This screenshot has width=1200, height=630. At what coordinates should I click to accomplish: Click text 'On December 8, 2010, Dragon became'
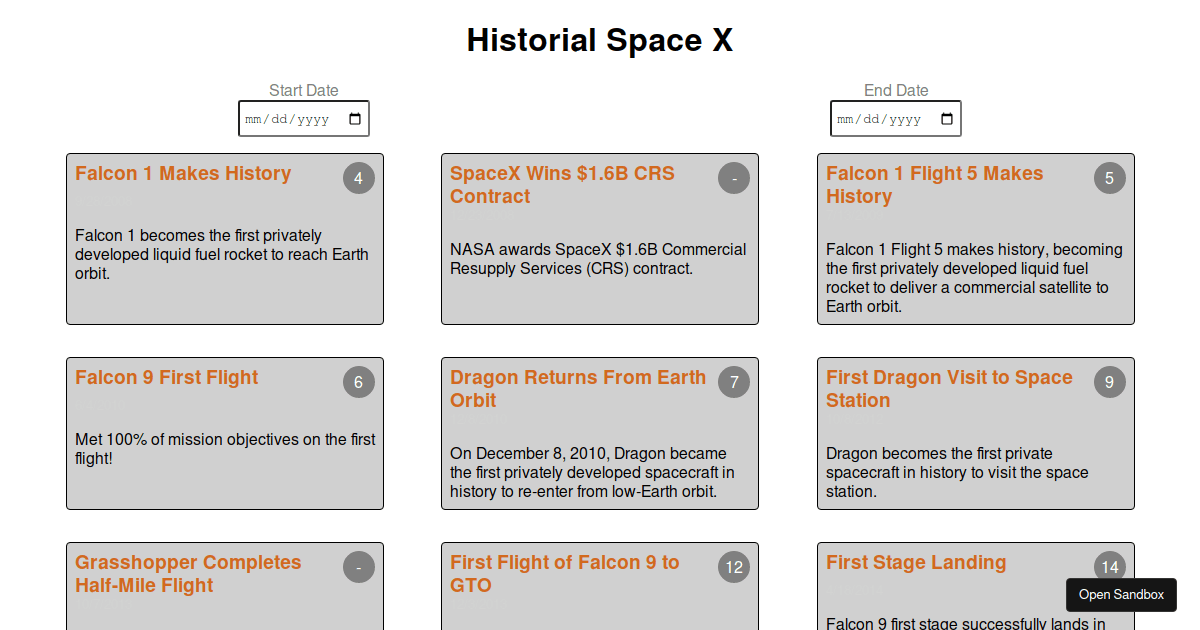pyautogui.click(x=588, y=453)
